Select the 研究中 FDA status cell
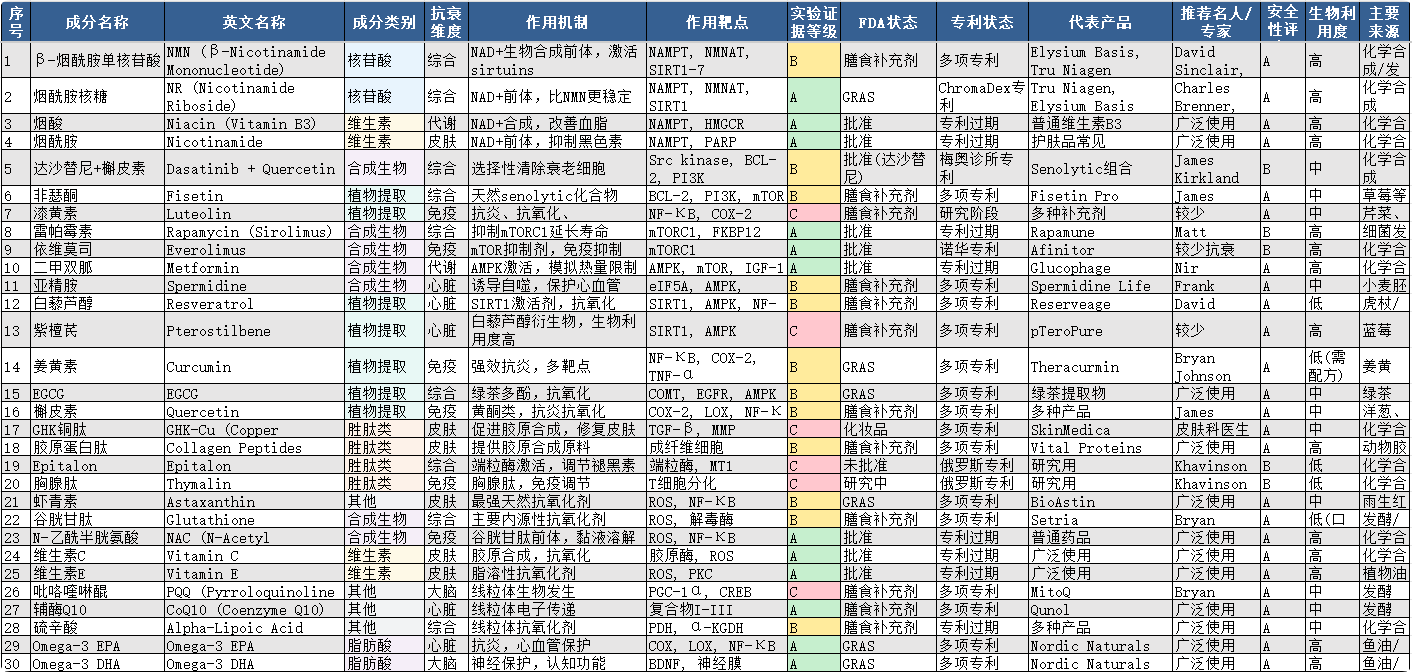Image resolution: width=1412 pixels, height=672 pixels. [x=888, y=483]
